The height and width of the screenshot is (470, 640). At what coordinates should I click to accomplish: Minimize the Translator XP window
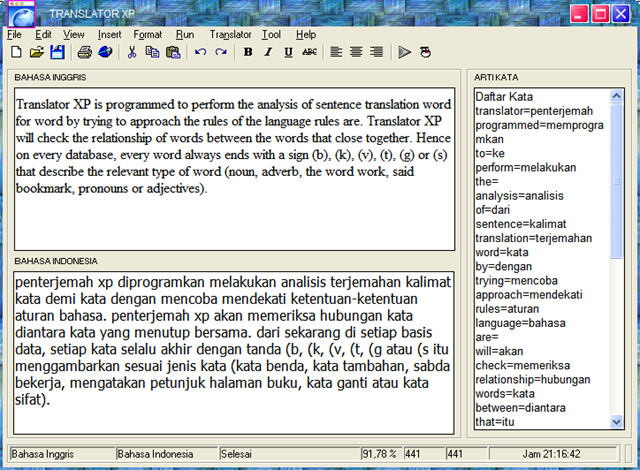point(579,14)
